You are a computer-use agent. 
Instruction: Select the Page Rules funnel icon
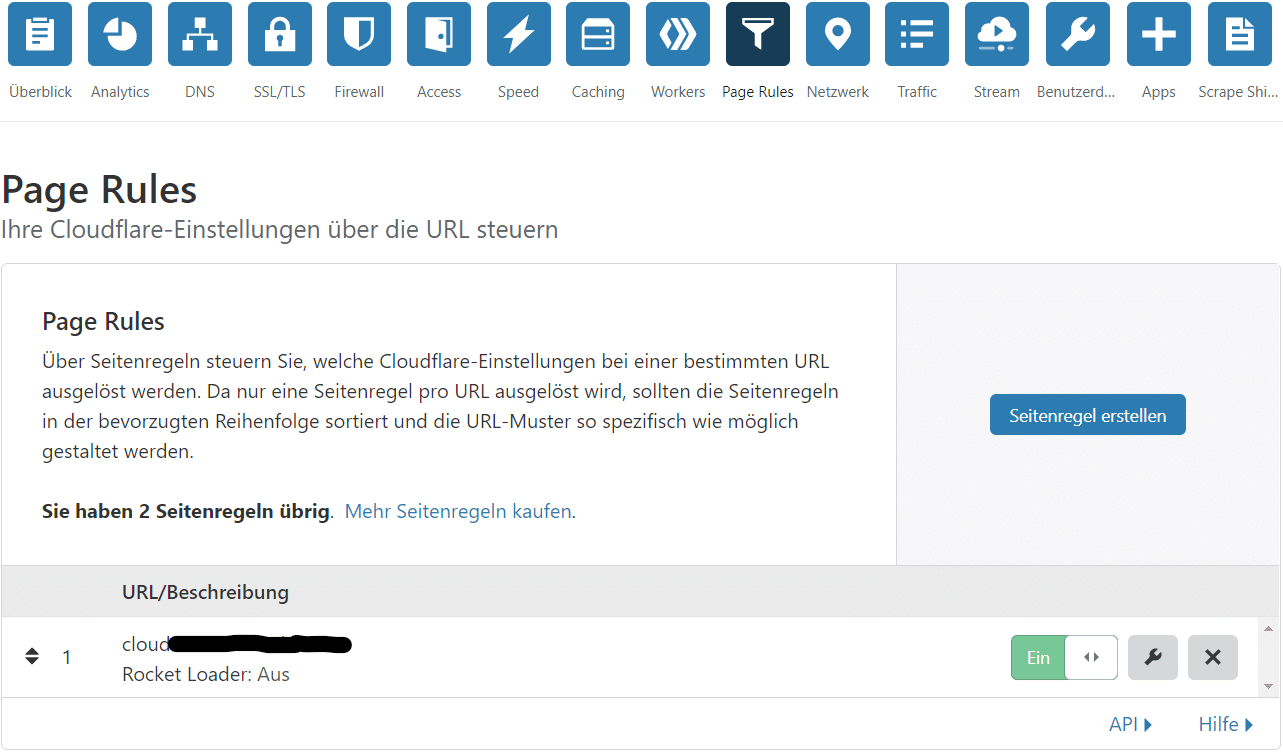pyautogui.click(x=758, y=34)
